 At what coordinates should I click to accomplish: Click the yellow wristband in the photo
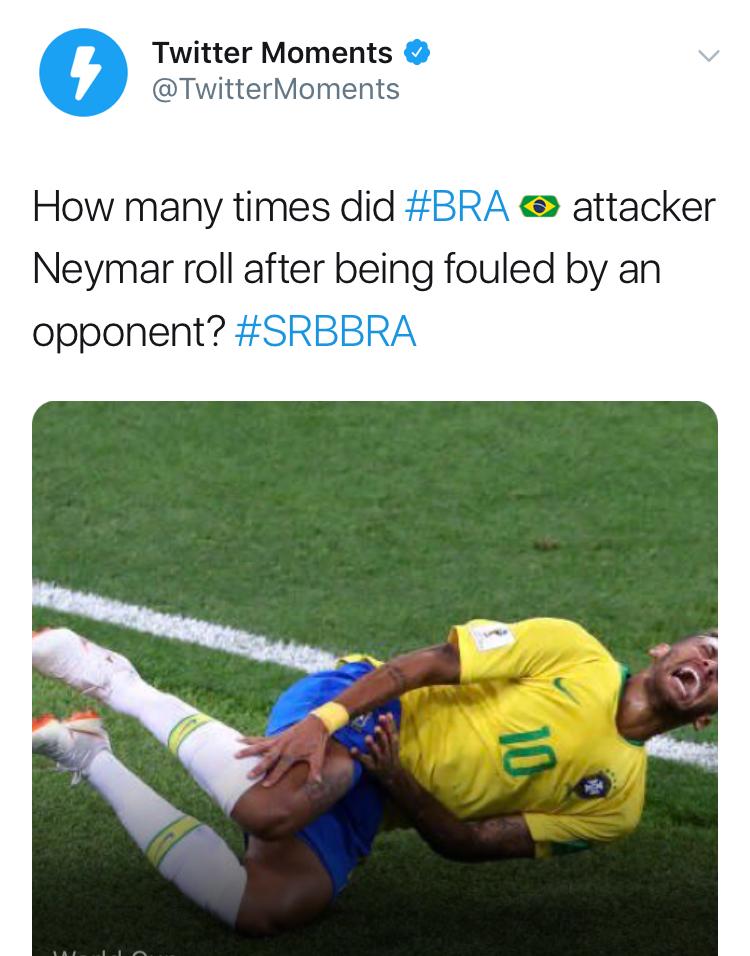click(329, 716)
